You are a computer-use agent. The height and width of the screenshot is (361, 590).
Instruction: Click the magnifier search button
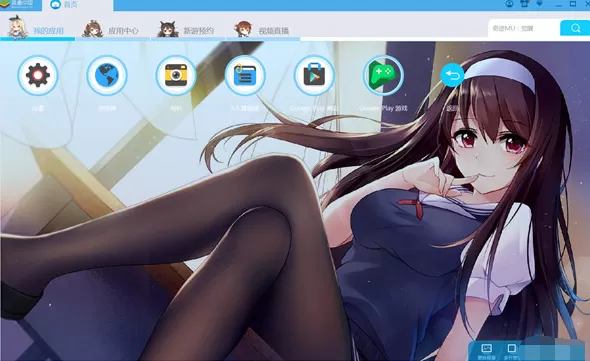tap(575, 28)
